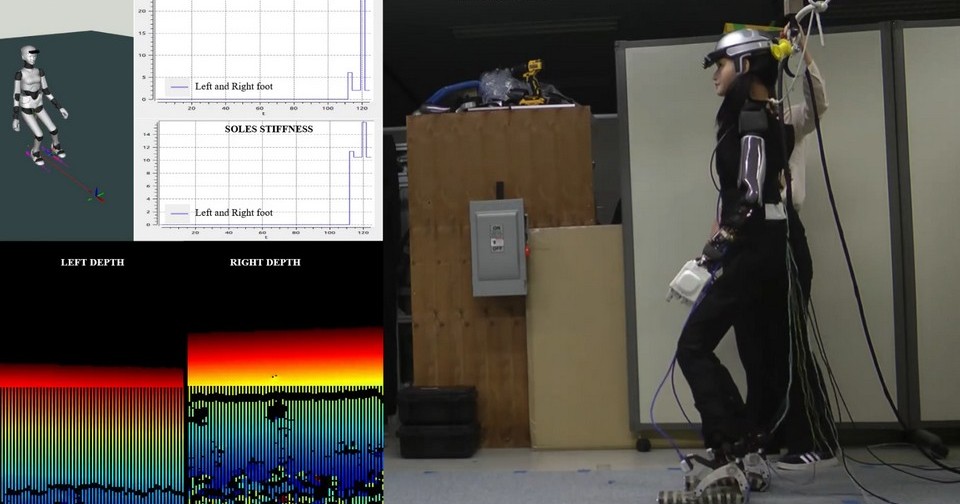This screenshot has width=960, height=504.
Task: Click the gray electrical switch box in video
Action: coord(497,246)
